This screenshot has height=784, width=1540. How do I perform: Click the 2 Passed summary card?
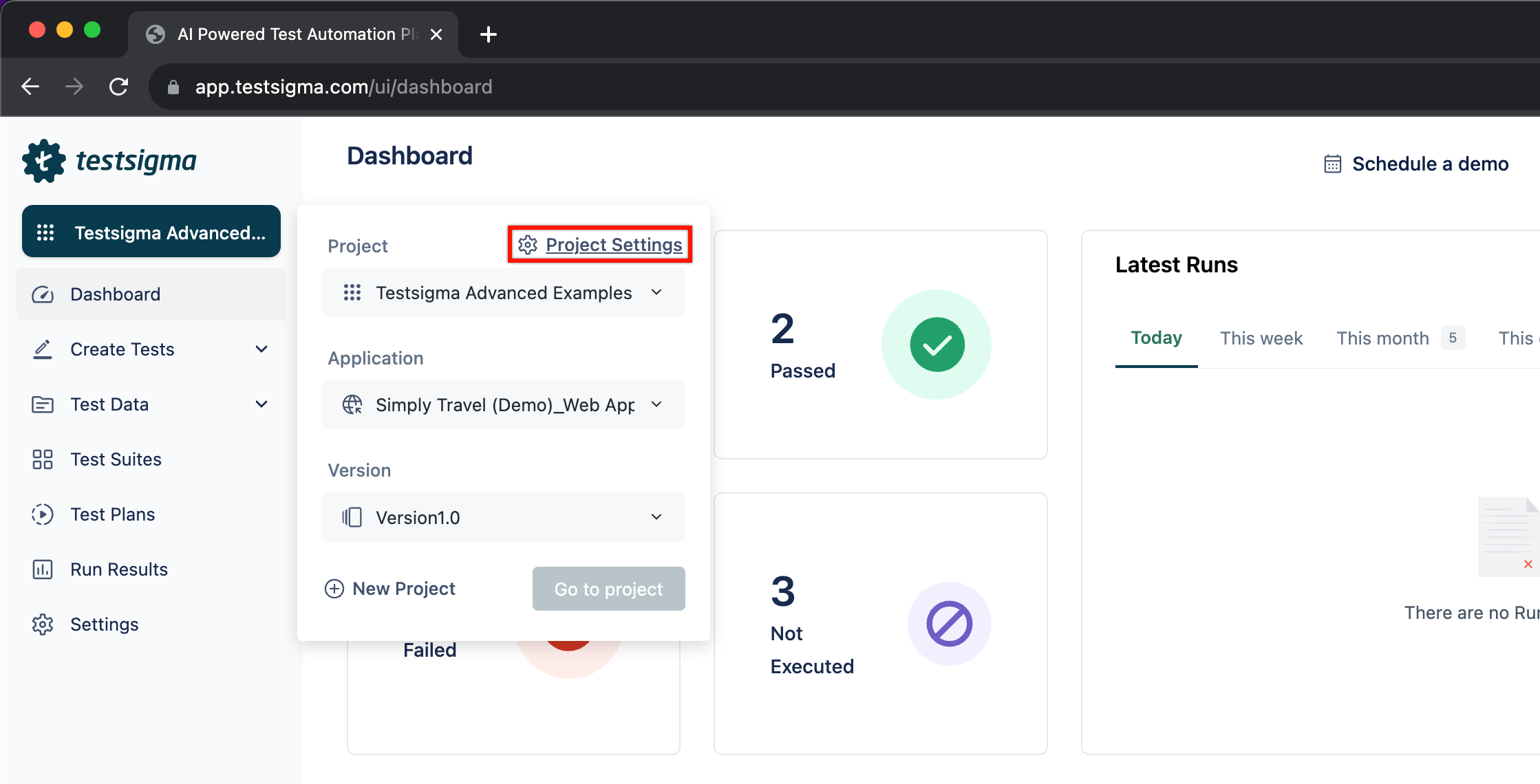(881, 345)
